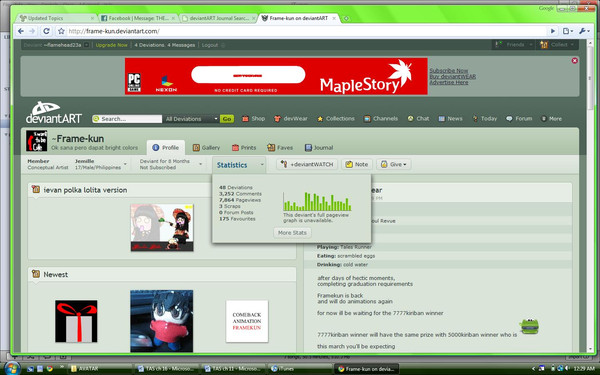The height and width of the screenshot is (375, 600).
Task: Click the deviantART logo
Action: pyautogui.click(x=54, y=112)
